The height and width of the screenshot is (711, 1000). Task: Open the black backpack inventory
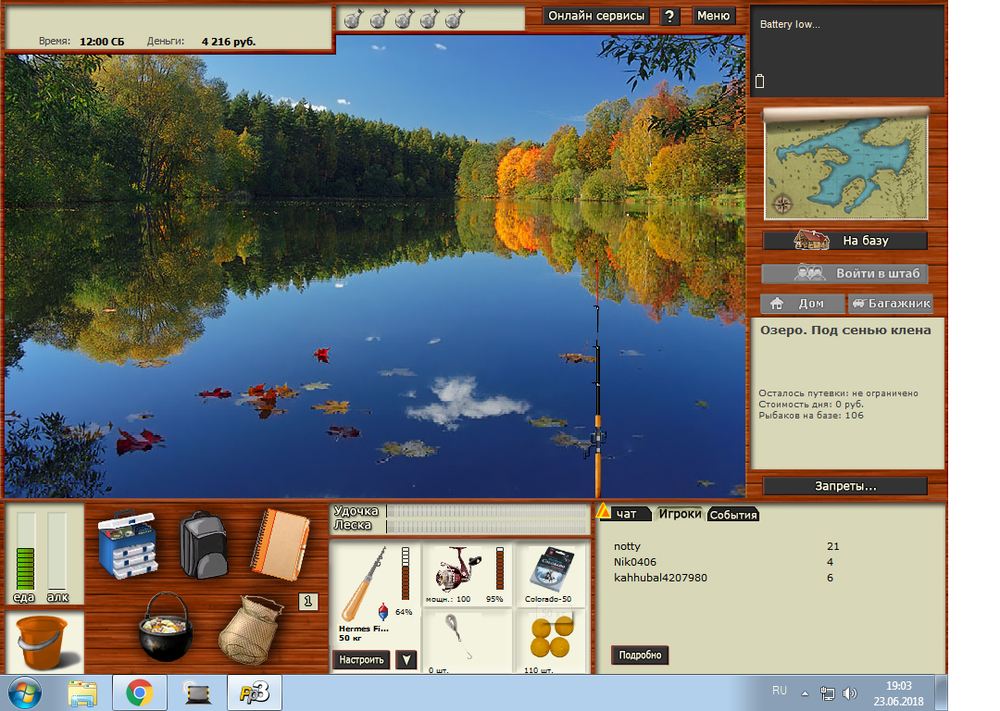[204, 544]
